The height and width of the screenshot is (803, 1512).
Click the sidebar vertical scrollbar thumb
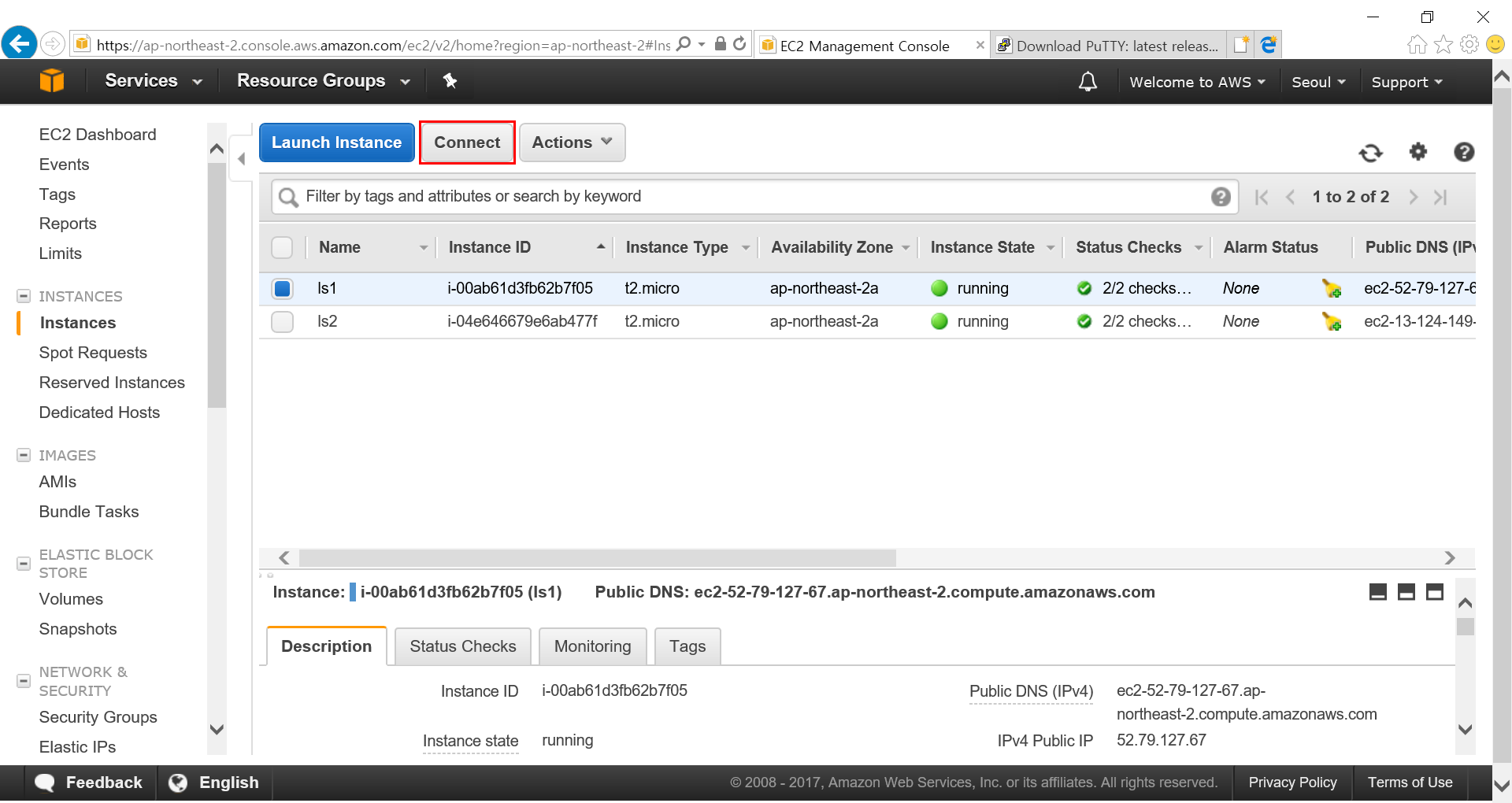tap(217, 285)
